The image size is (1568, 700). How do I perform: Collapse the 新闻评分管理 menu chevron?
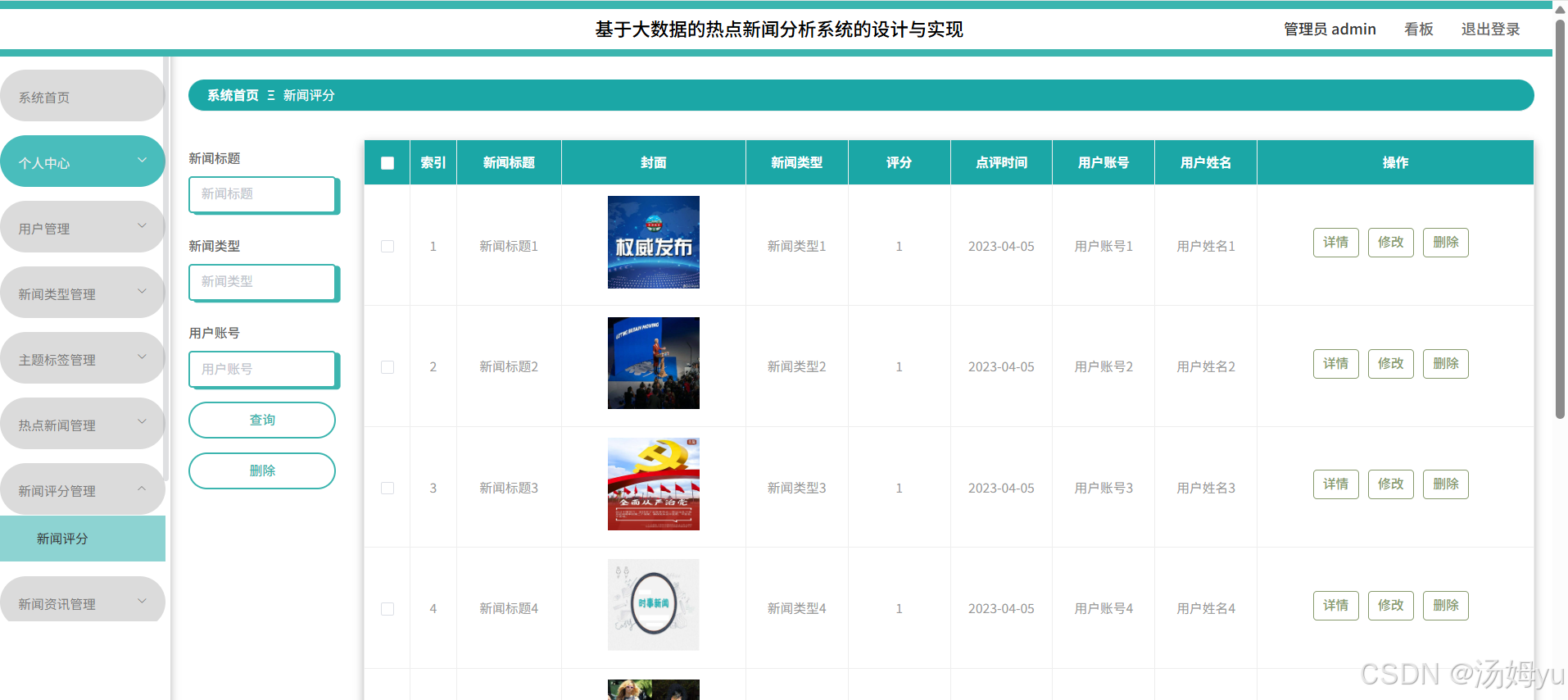click(x=142, y=489)
